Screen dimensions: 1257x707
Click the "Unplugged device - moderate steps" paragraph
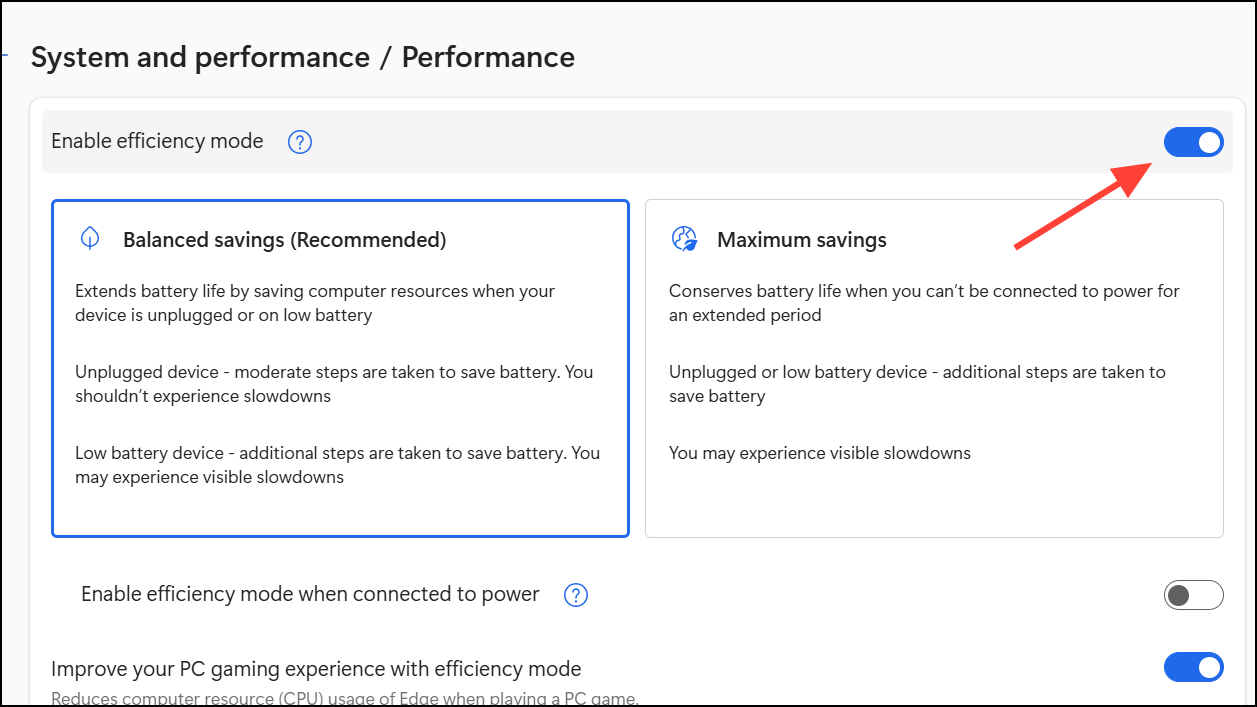point(334,384)
